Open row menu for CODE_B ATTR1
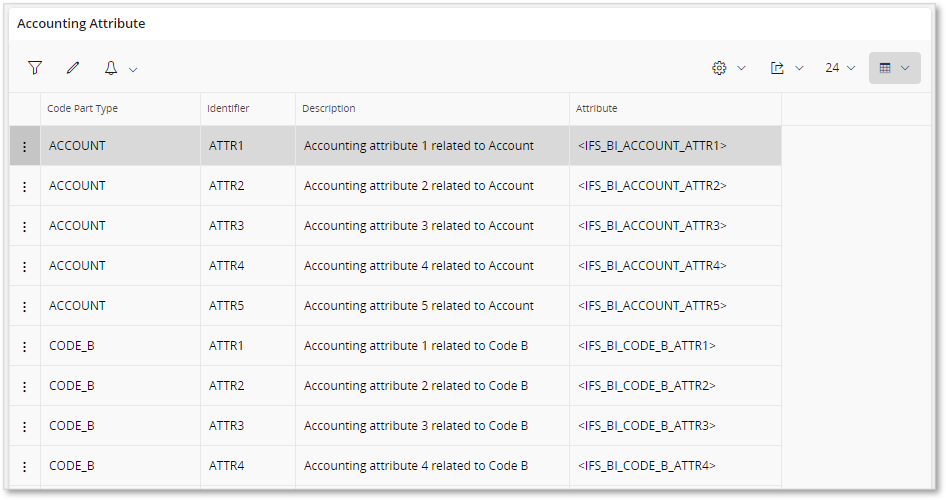946x500 pixels. click(x=25, y=346)
